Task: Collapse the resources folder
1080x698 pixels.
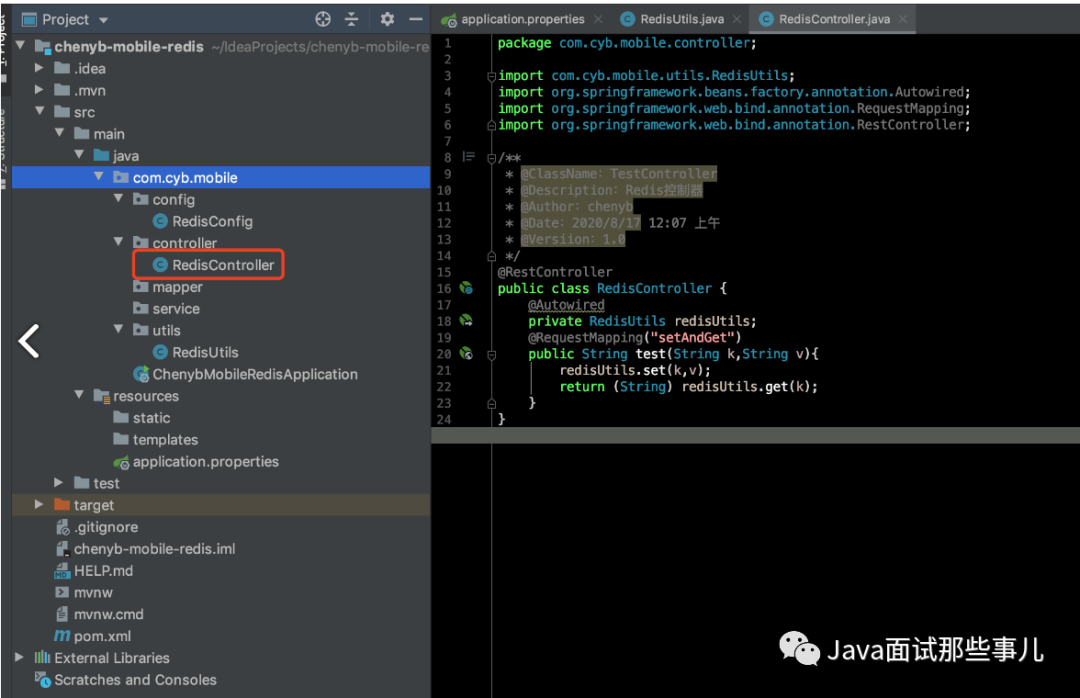Action: 79,396
